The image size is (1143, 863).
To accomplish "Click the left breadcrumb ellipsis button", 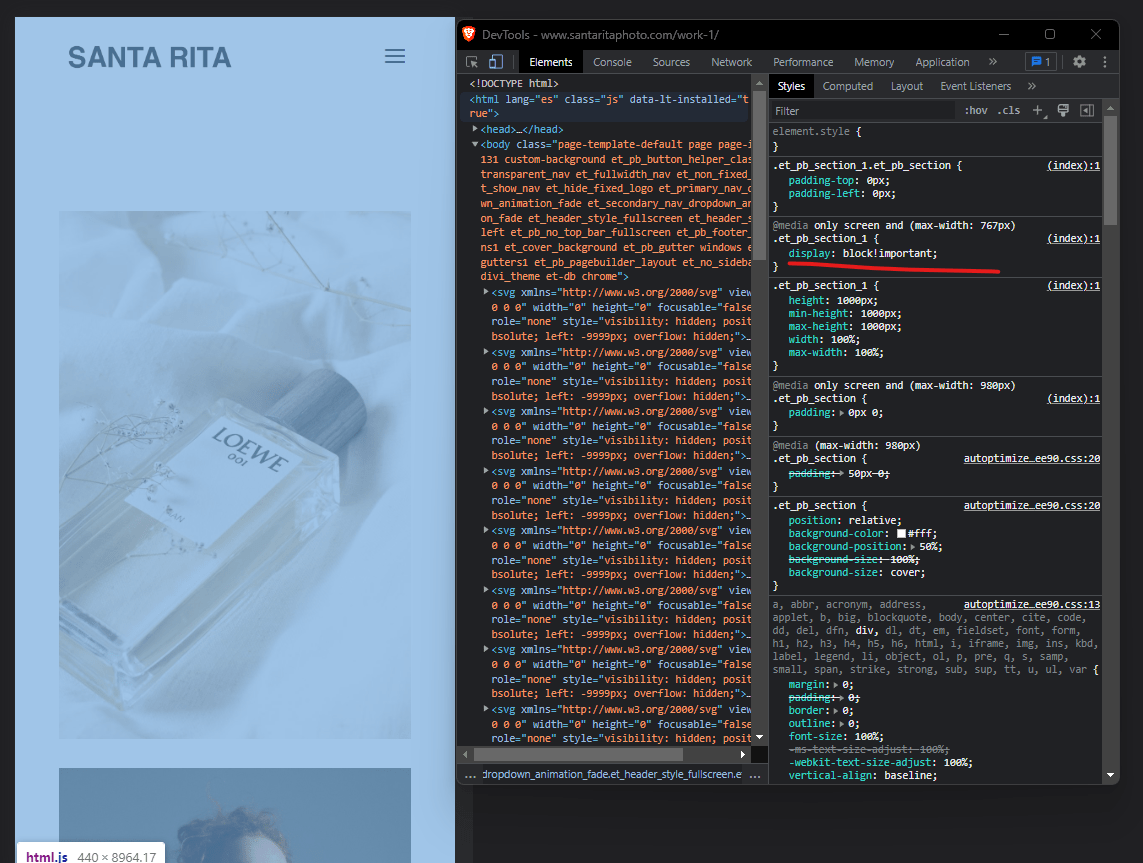I will pos(470,775).
